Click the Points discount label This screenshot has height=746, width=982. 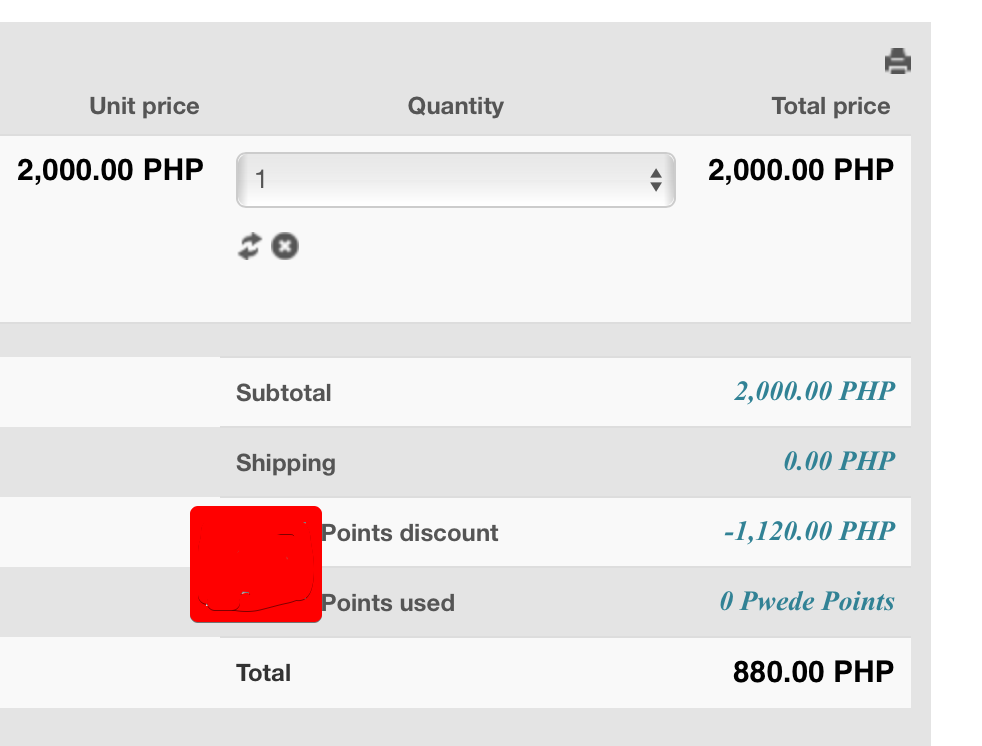click(x=409, y=533)
